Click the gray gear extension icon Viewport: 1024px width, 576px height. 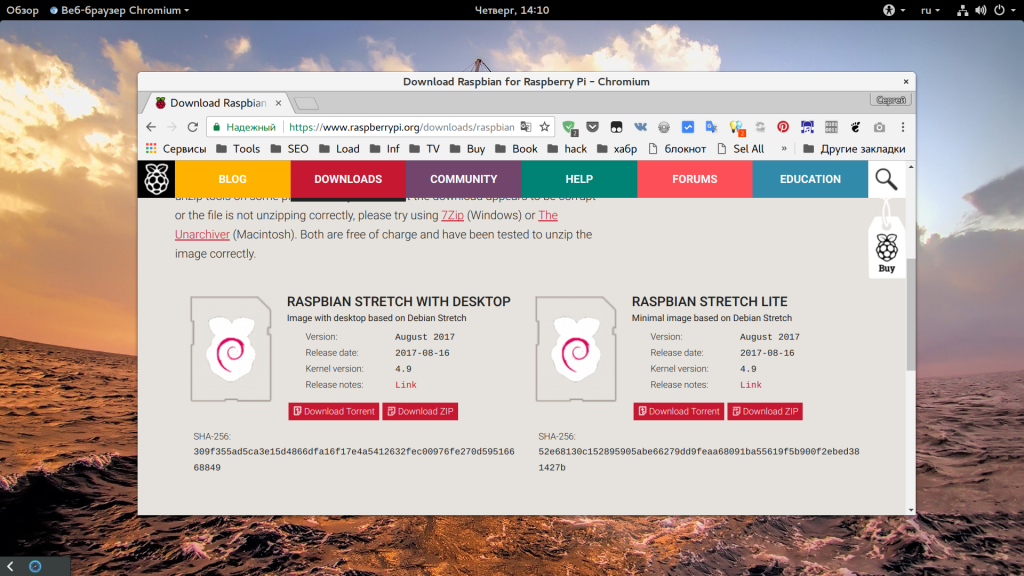coord(664,127)
